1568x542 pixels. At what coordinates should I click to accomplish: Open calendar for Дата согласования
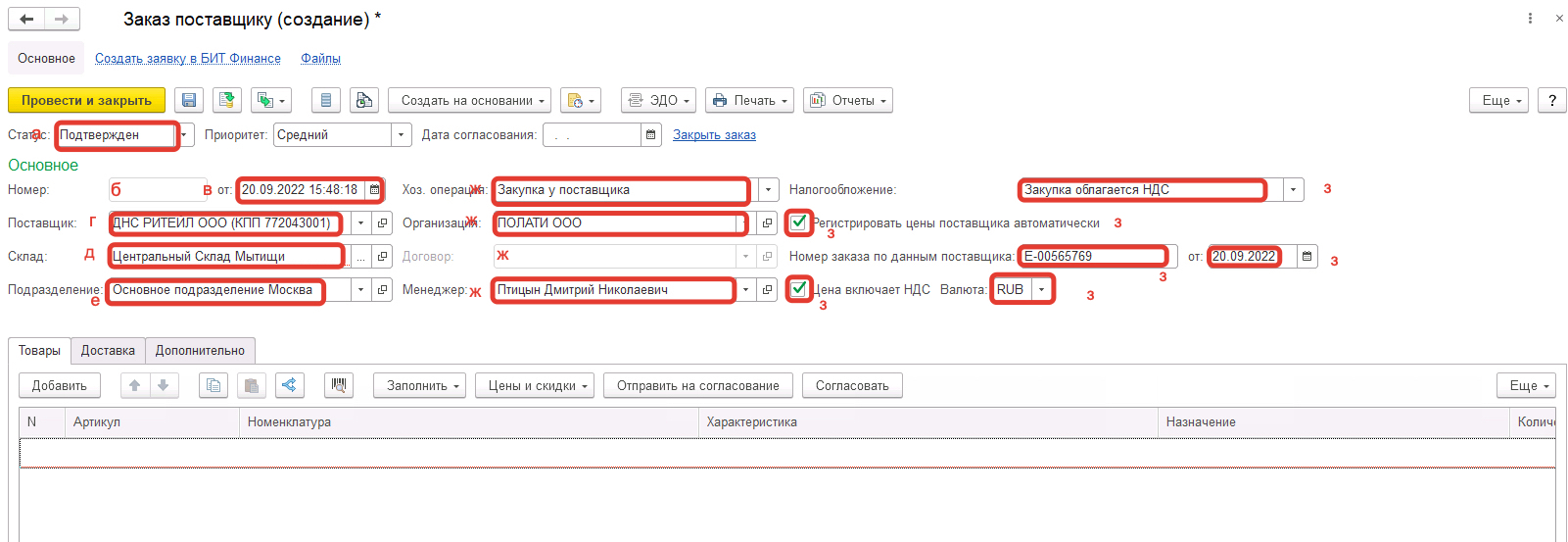tap(651, 135)
